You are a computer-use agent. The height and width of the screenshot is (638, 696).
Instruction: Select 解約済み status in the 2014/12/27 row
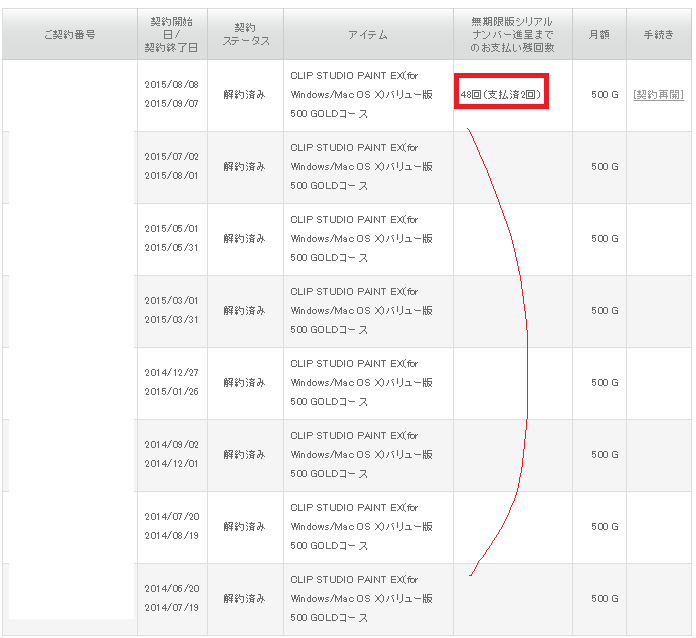click(245, 382)
